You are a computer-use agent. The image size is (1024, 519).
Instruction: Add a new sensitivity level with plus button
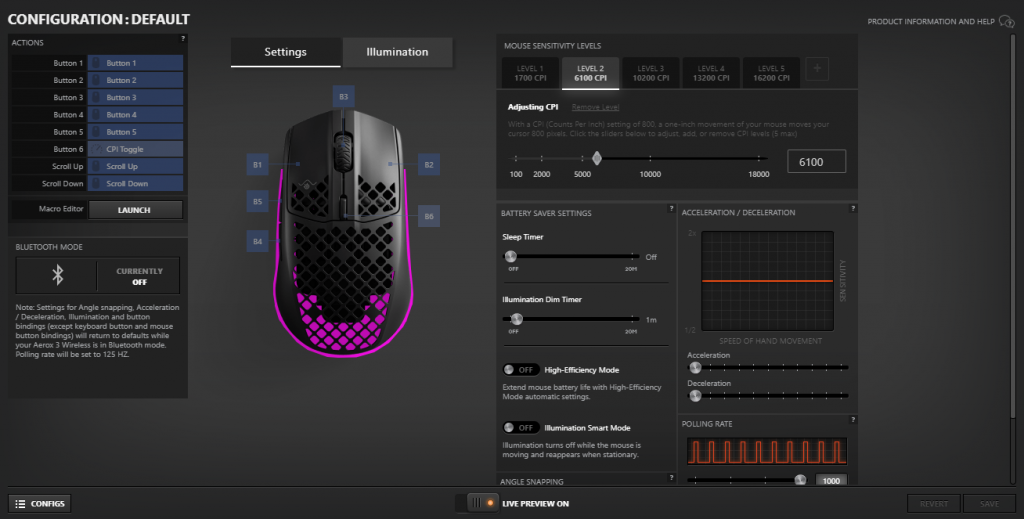[x=817, y=69]
